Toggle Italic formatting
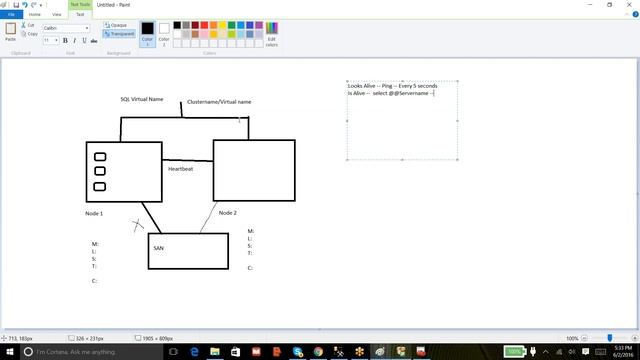Viewport: 640px width, 360px height. [75, 40]
